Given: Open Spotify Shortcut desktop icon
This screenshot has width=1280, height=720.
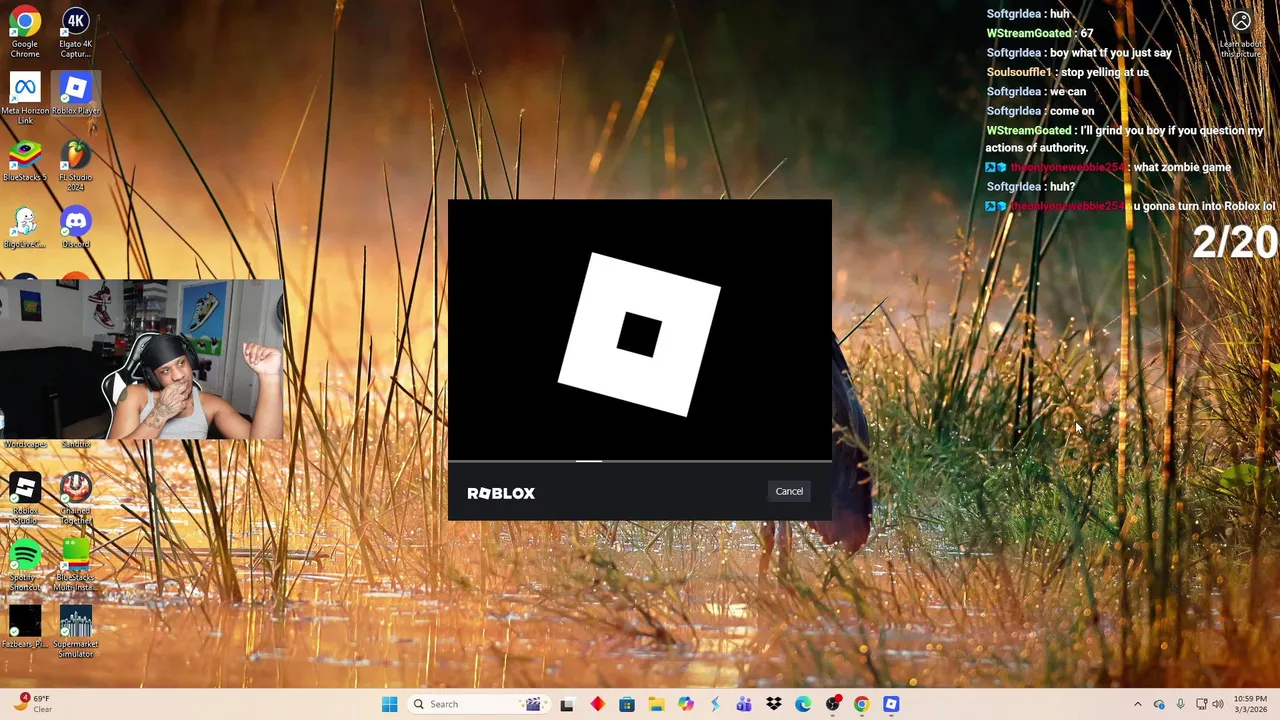Looking at the screenshot, I should (x=25, y=565).
